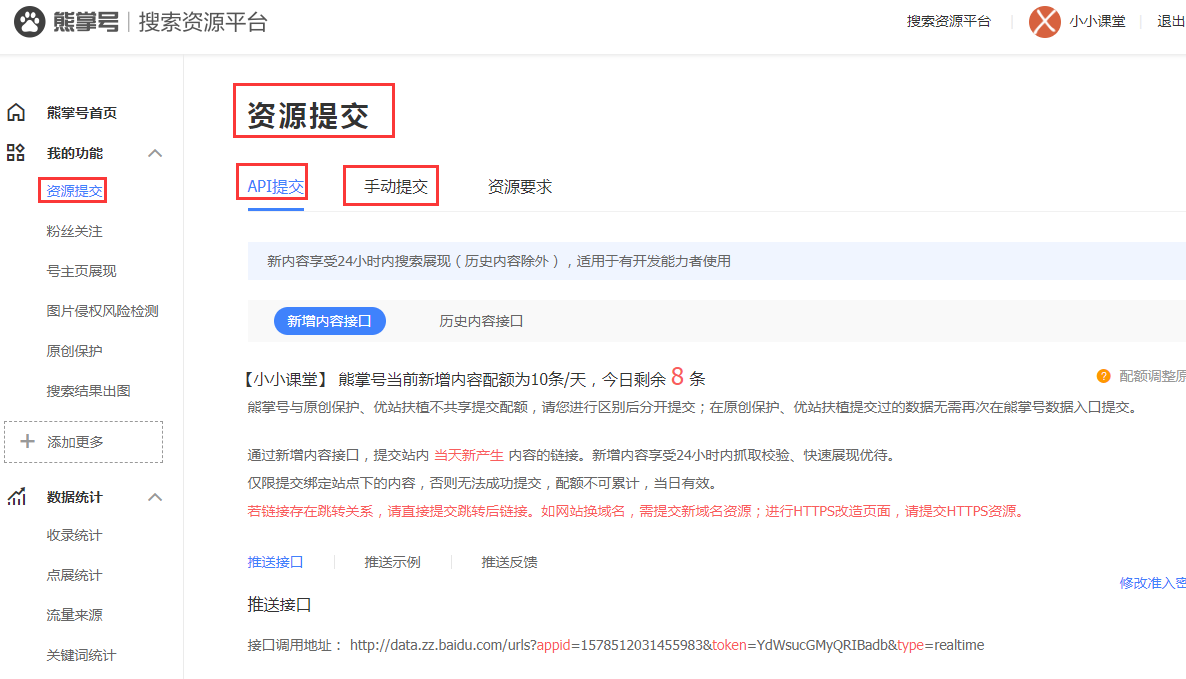Click the 小小课堂 red avatar icon
This screenshot has width=1186, height=679.
(x=1045, y=21)
